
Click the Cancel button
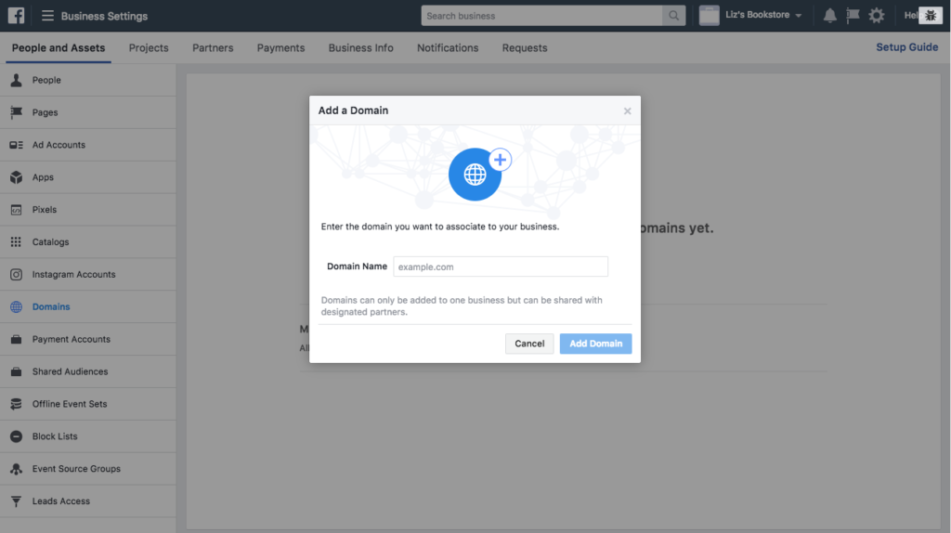[x=529, y=344]
